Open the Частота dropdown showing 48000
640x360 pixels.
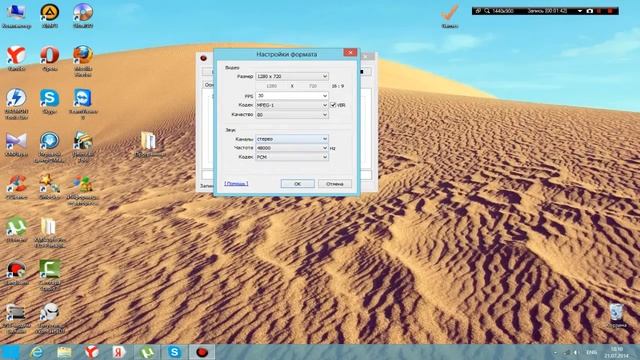coord(292,148)
